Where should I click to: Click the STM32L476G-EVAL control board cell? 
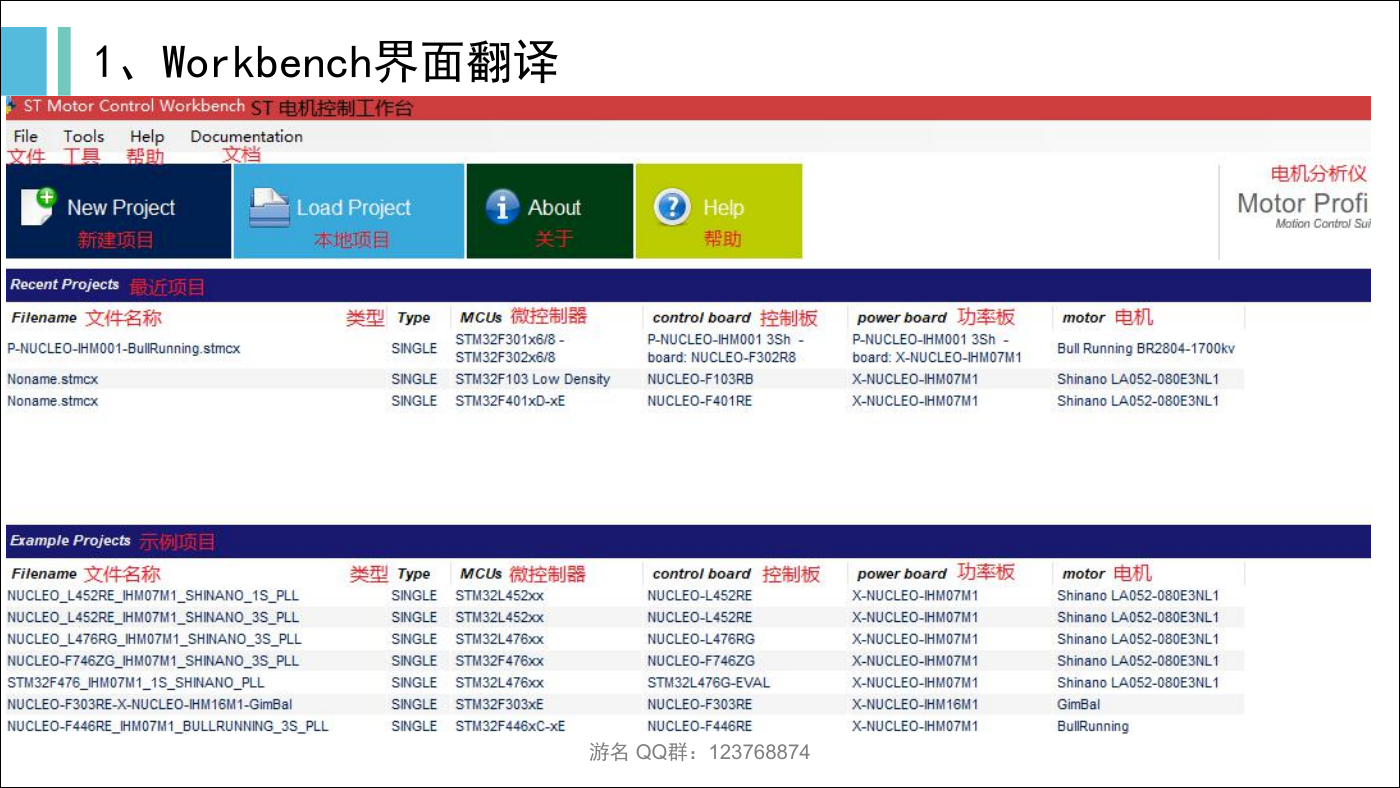pos(709,683)
